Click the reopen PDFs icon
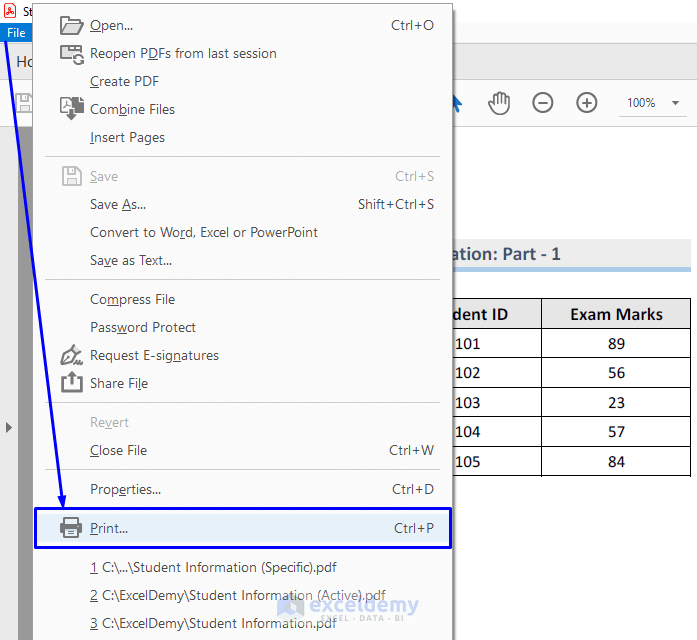Viewport: 697px width, 640px height. coord(72,54)
